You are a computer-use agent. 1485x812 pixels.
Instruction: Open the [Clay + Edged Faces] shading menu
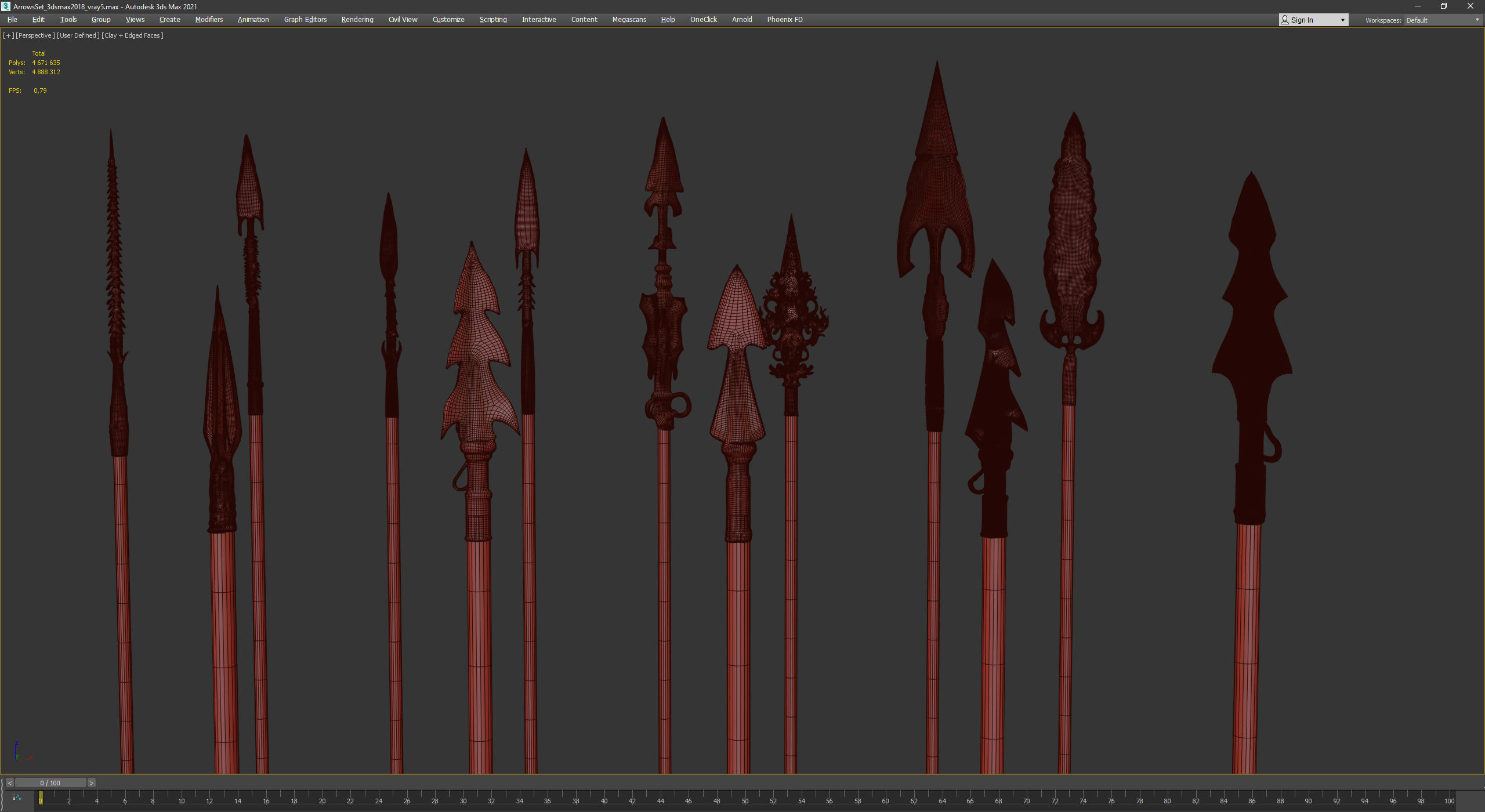pyautogui.click(x=133, y=35)
